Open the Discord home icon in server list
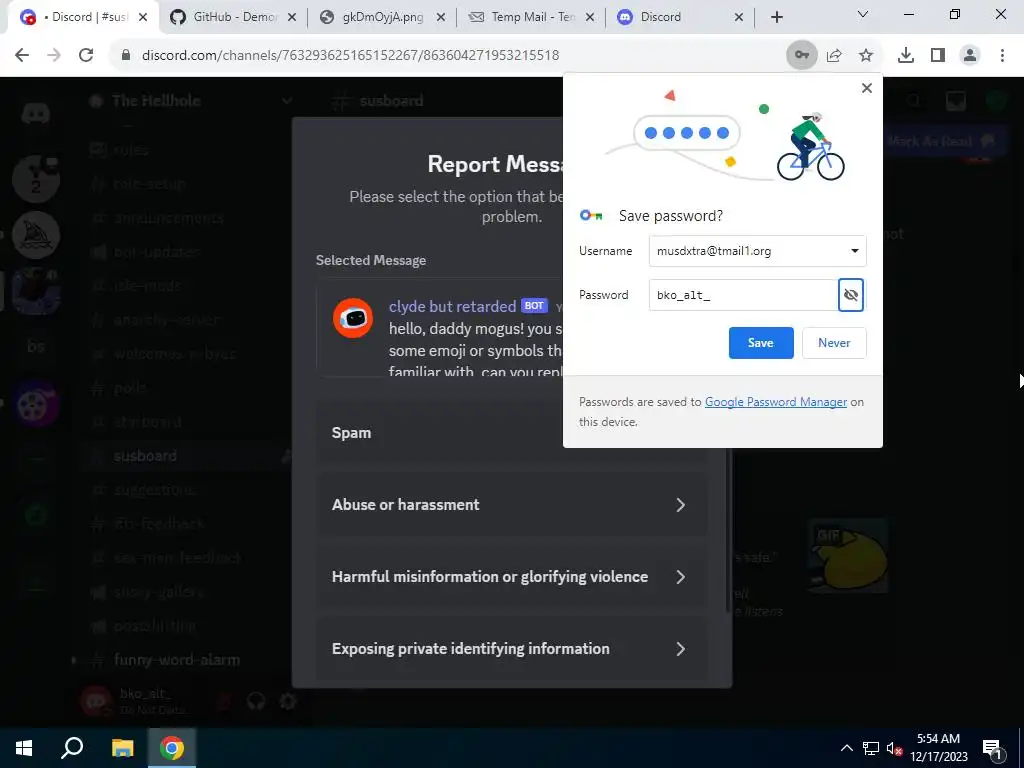This screenshot has height=768, width=1024. pyautogui.click(x=36, y=114)
